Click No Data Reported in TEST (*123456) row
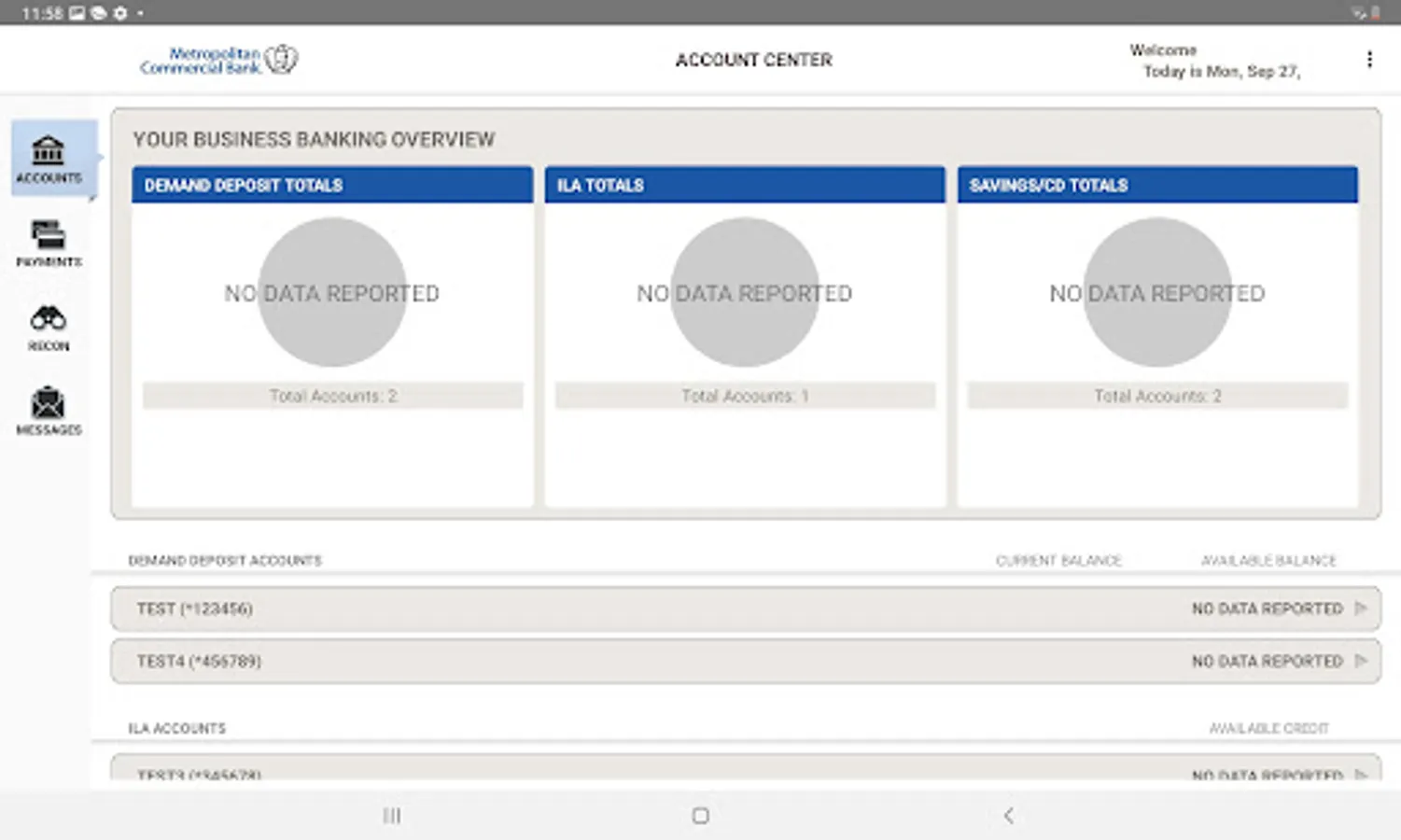The image size is (1401, 840). click(1267, 609)
